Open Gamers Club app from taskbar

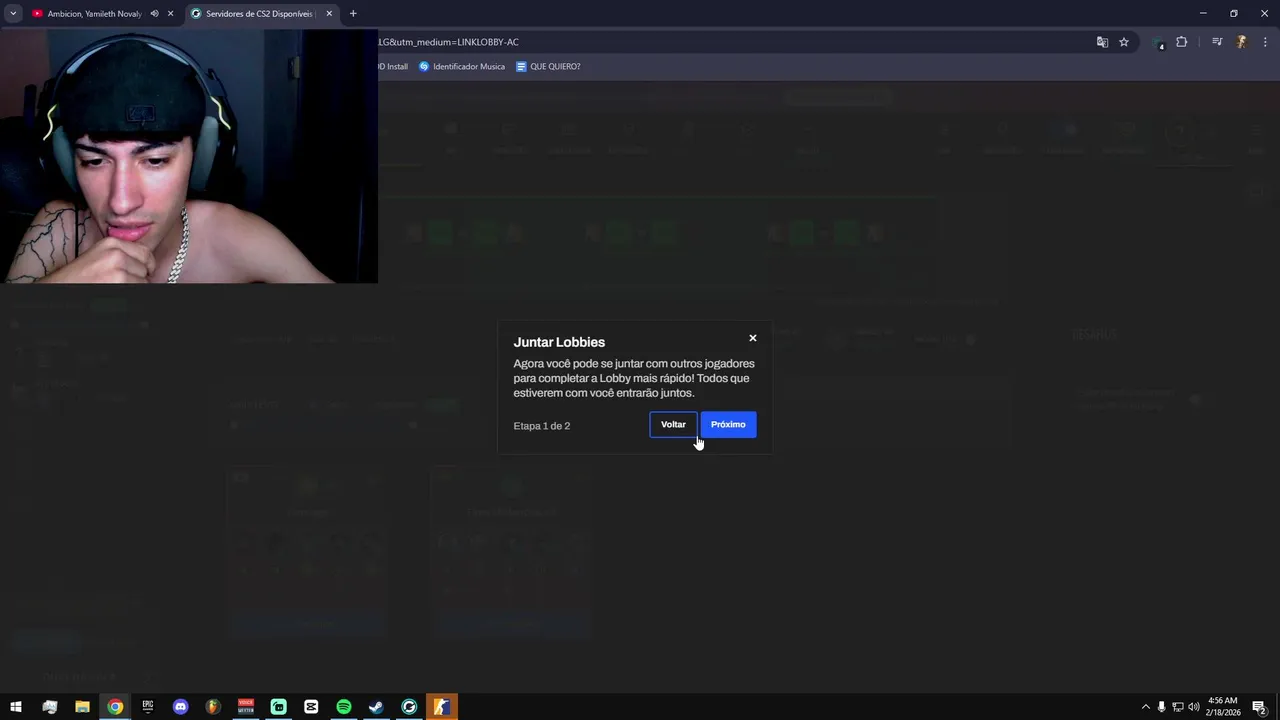click(x=409, y=707)
